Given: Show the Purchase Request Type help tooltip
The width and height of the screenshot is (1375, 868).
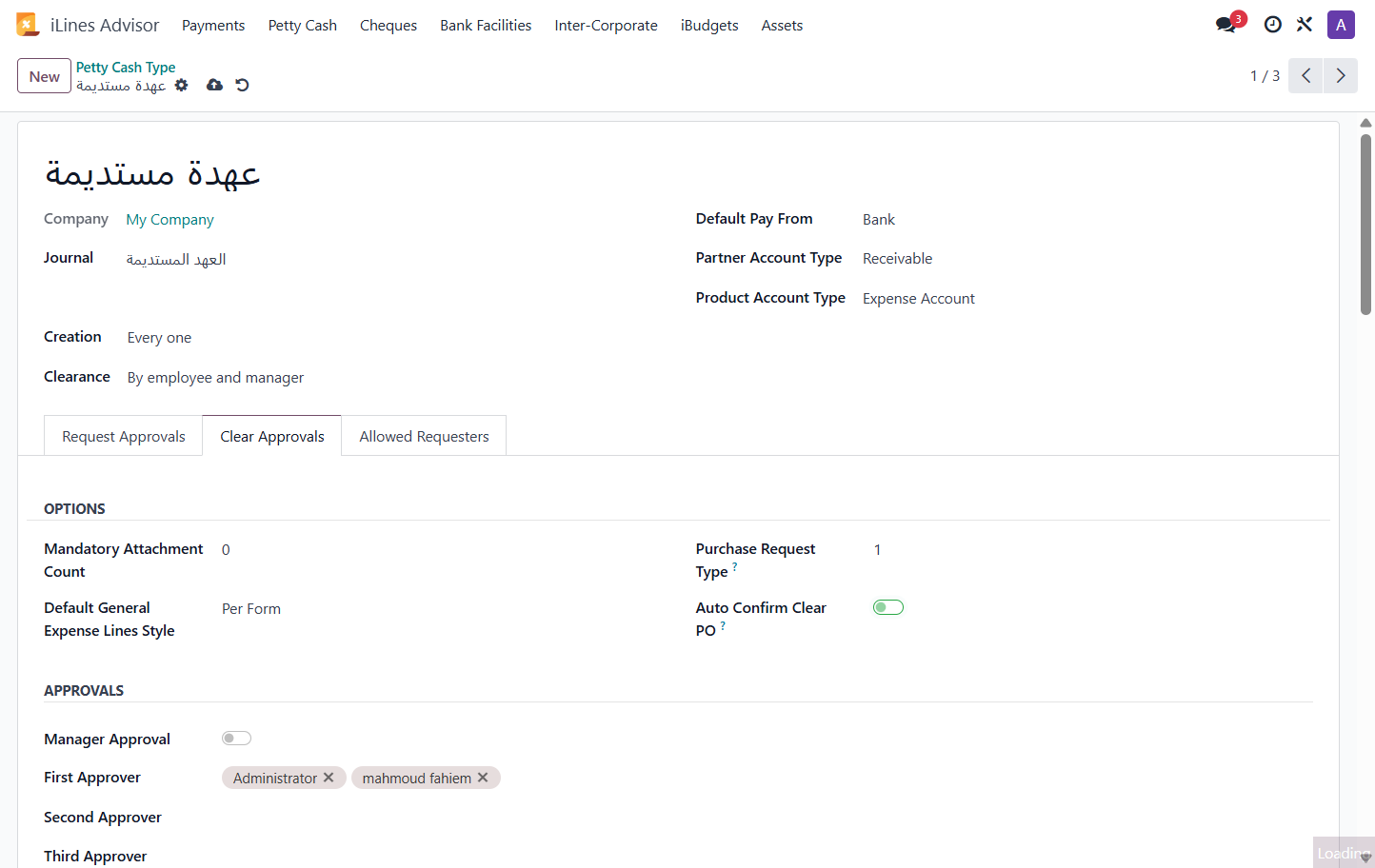Looking at the screenshot, I should [x=734, y=566].
